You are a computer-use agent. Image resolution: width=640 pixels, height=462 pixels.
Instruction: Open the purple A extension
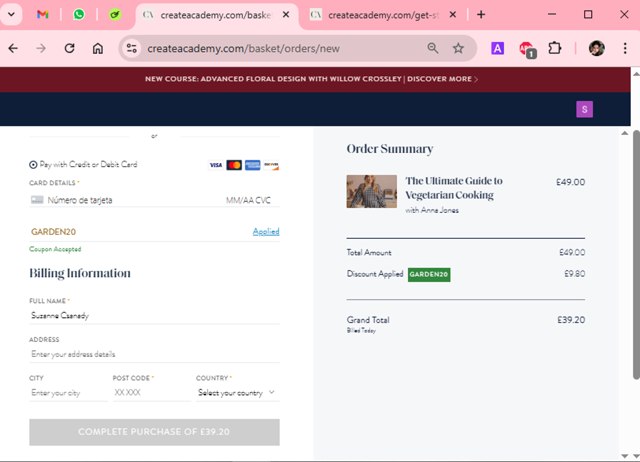[497, 49]
